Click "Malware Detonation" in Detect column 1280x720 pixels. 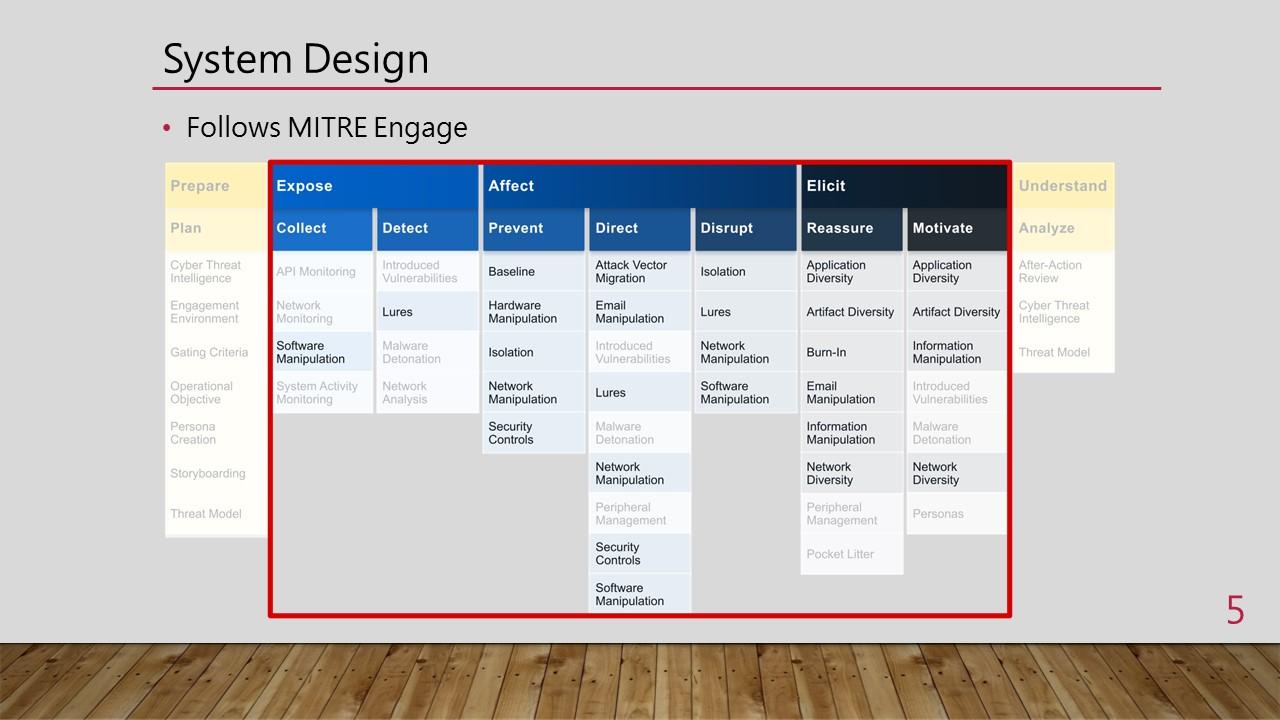(x=427, y=353)
